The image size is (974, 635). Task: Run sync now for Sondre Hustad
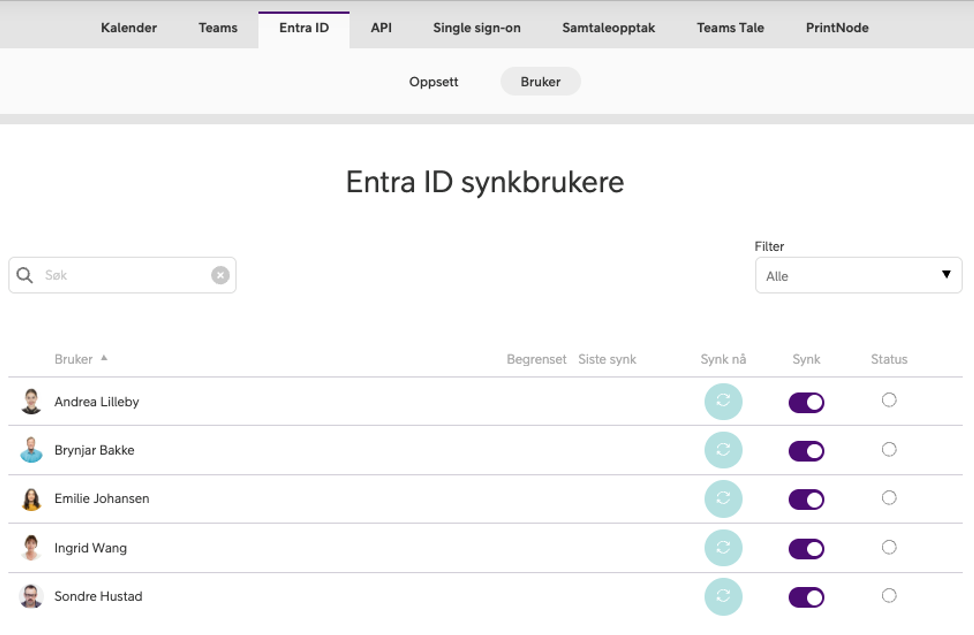click(x=723, y=597)
